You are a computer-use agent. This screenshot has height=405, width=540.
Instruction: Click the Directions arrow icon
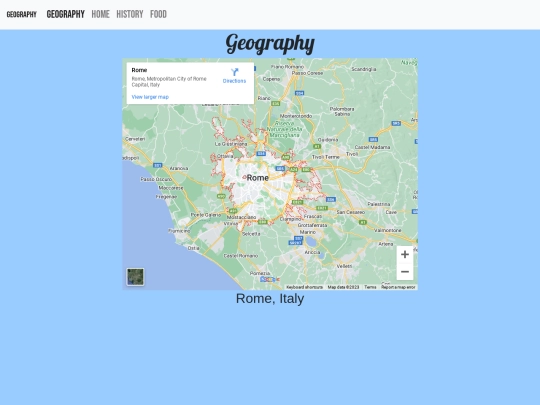coord(235,72)
